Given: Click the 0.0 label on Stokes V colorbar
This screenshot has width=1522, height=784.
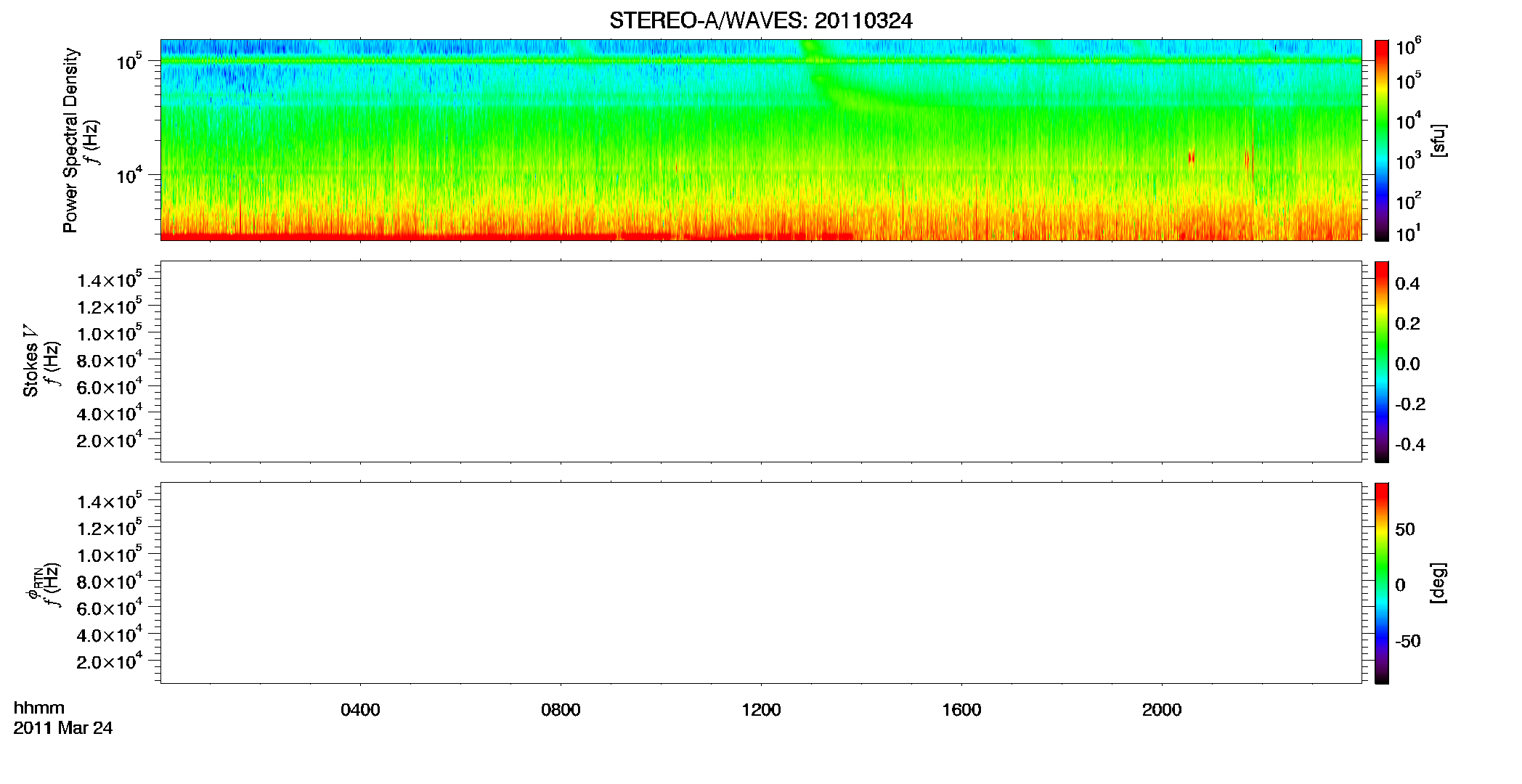Looking at the screenshot, I should coord(1407,364).
